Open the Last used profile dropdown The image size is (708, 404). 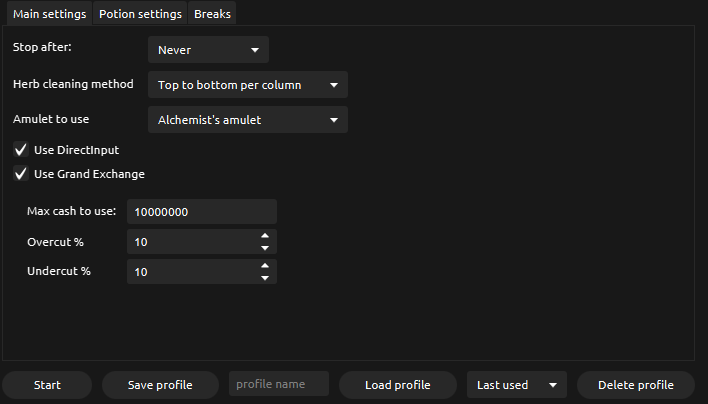[x=517, y=385]
